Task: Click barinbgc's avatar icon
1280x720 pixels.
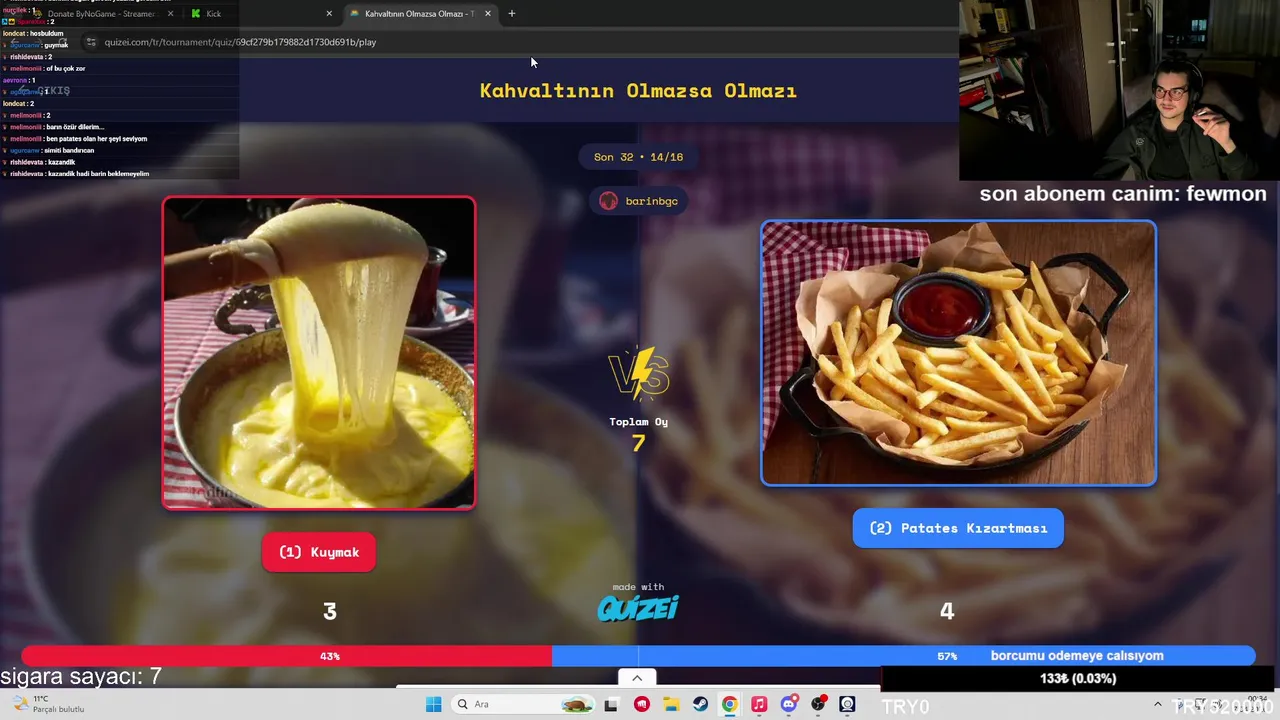Action: [608, 201]
